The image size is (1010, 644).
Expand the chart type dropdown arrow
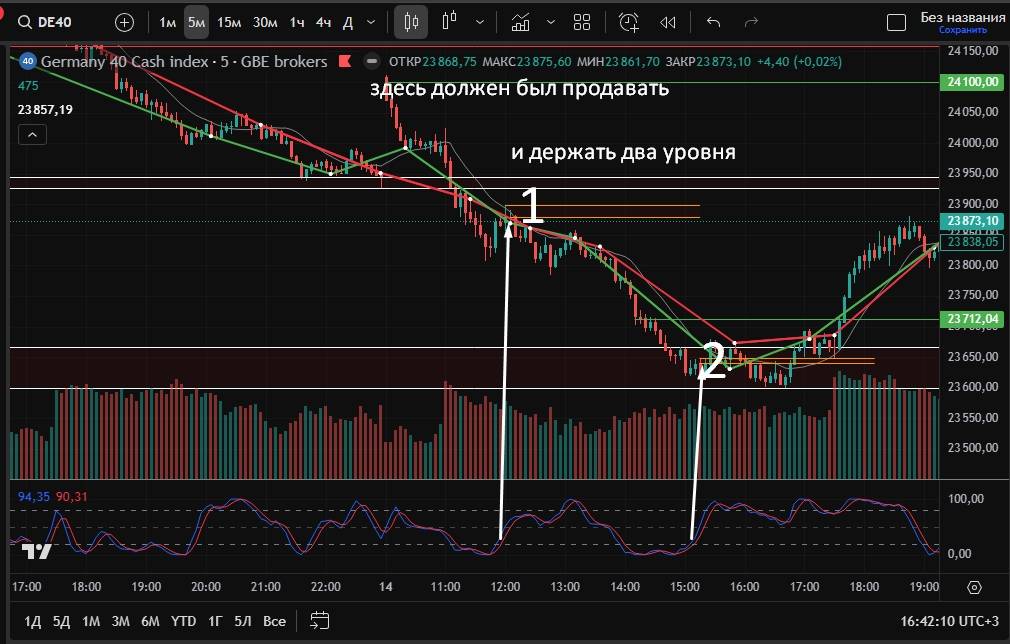(482, 21)
